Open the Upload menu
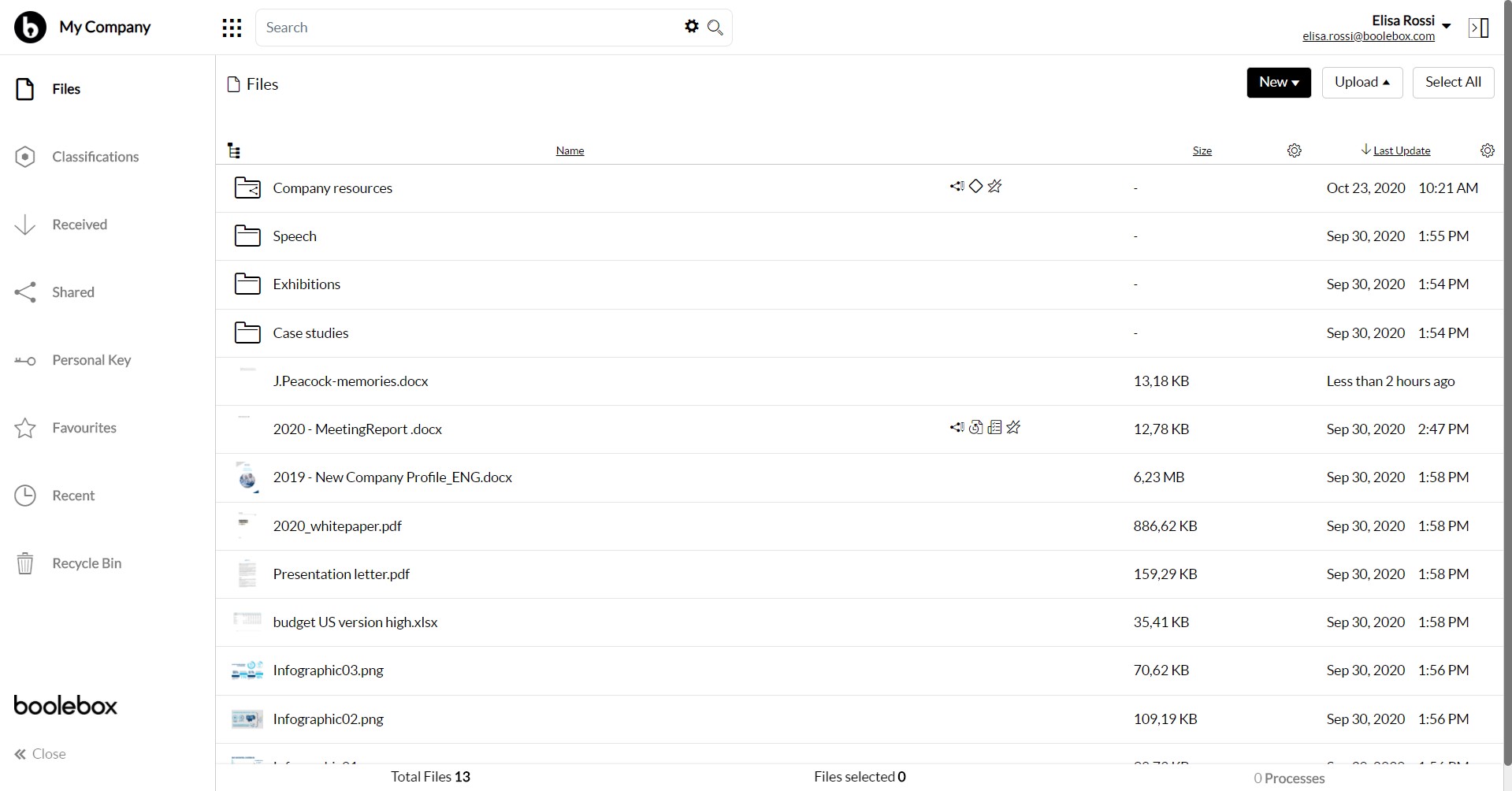The image size is (1512, 791). pos(1362,82)
